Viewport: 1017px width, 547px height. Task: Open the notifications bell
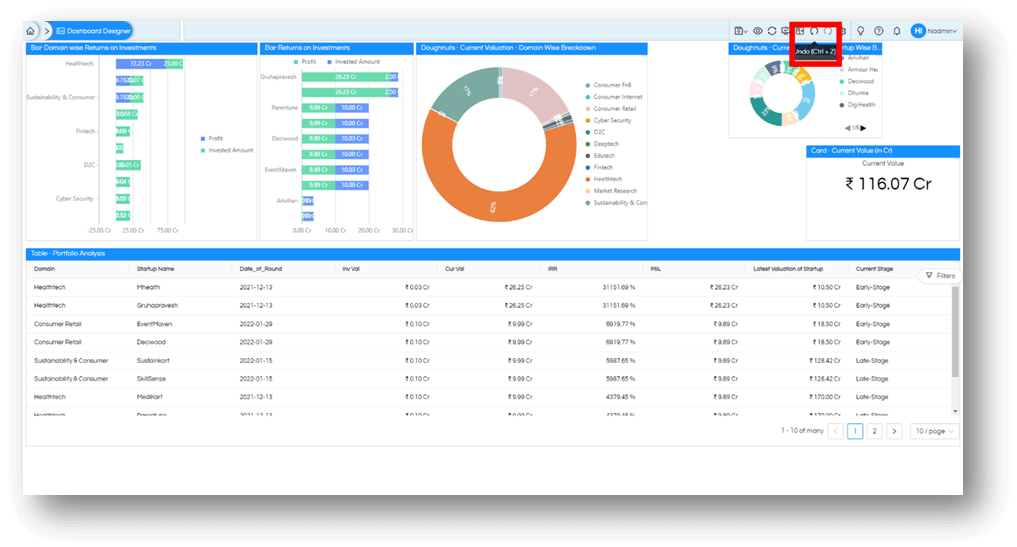pos(897,30)
